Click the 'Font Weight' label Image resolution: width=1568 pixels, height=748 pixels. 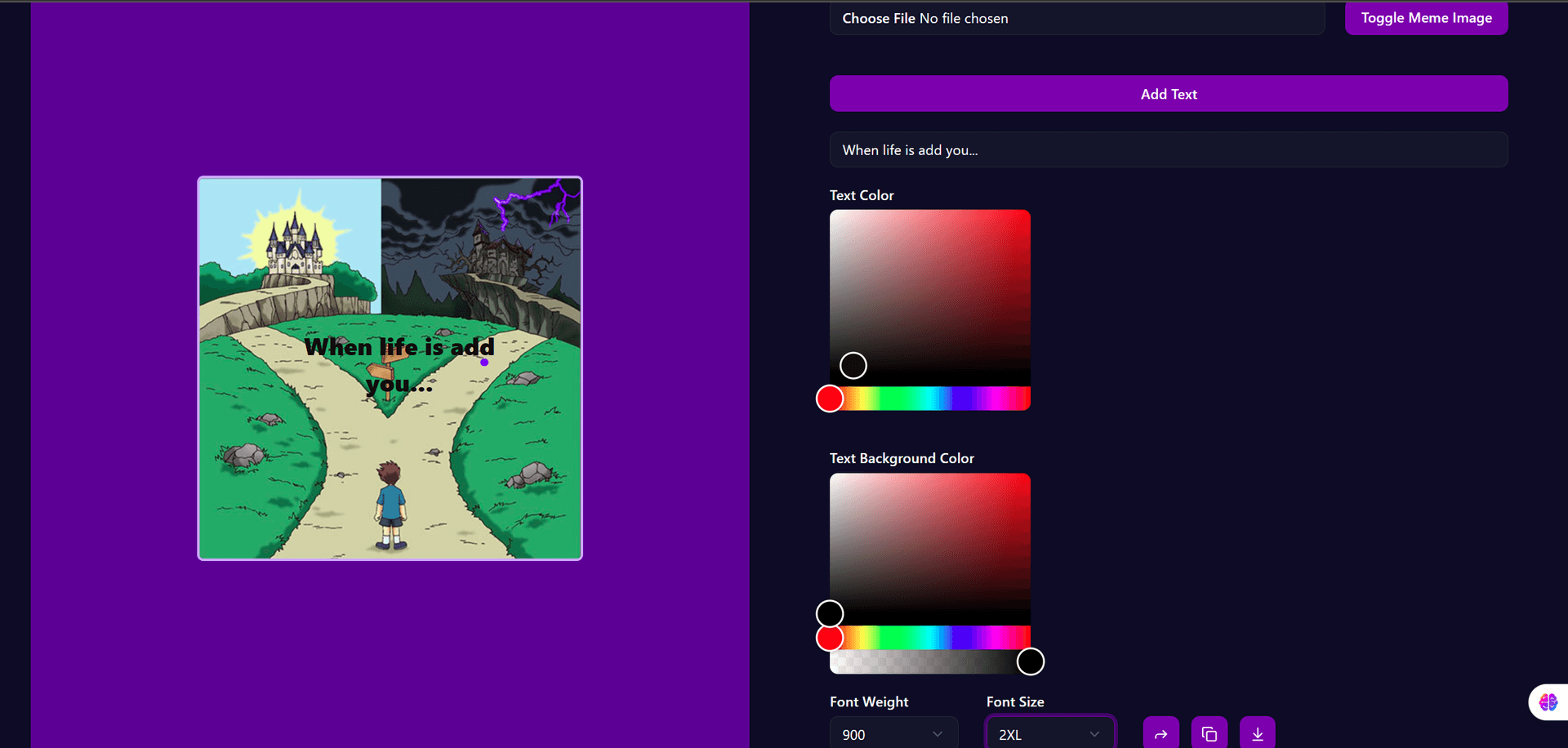coord(869,701)
